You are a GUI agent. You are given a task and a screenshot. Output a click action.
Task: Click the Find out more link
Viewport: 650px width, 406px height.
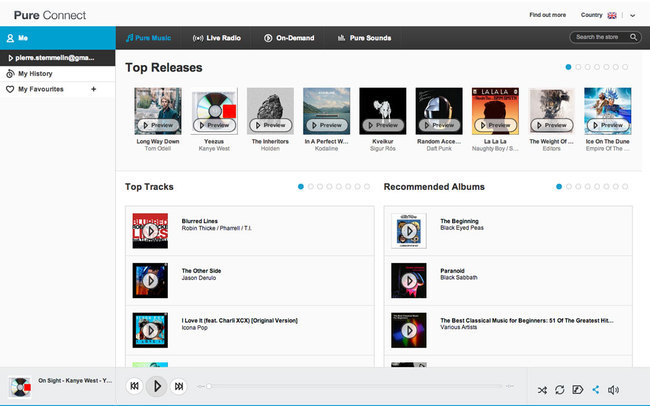[x=547, y=15]
